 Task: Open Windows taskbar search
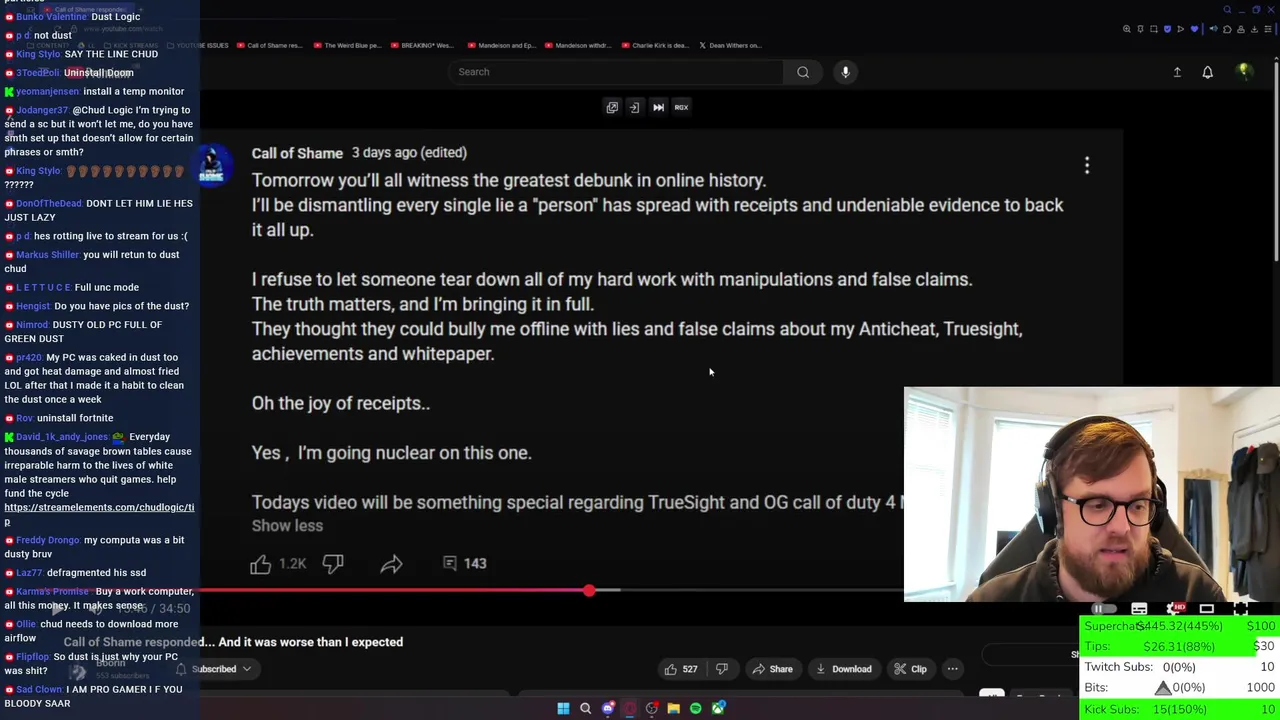[586, 709]
